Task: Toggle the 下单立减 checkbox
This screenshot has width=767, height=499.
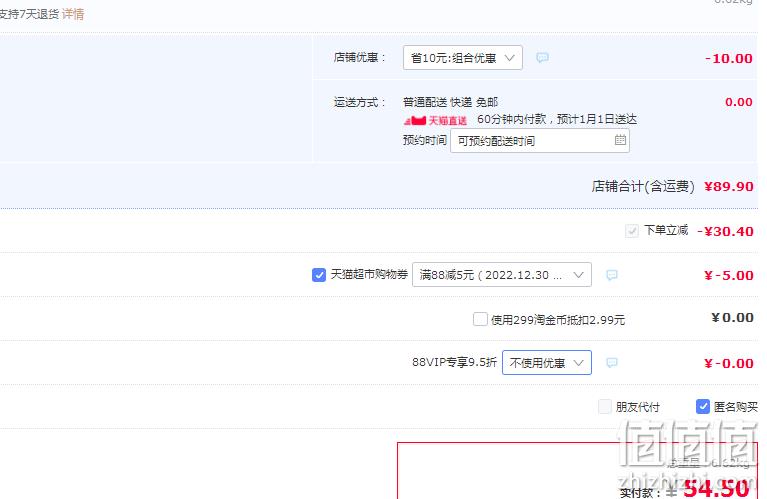Action: click(x=632, y=230)
